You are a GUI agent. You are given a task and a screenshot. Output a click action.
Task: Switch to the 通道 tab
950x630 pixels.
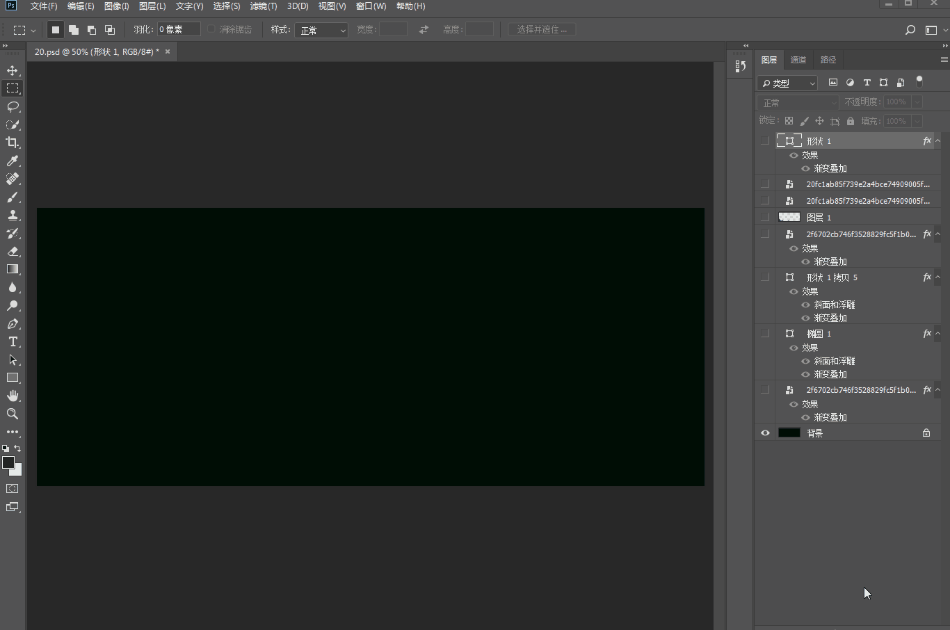(x=799, y=59)
